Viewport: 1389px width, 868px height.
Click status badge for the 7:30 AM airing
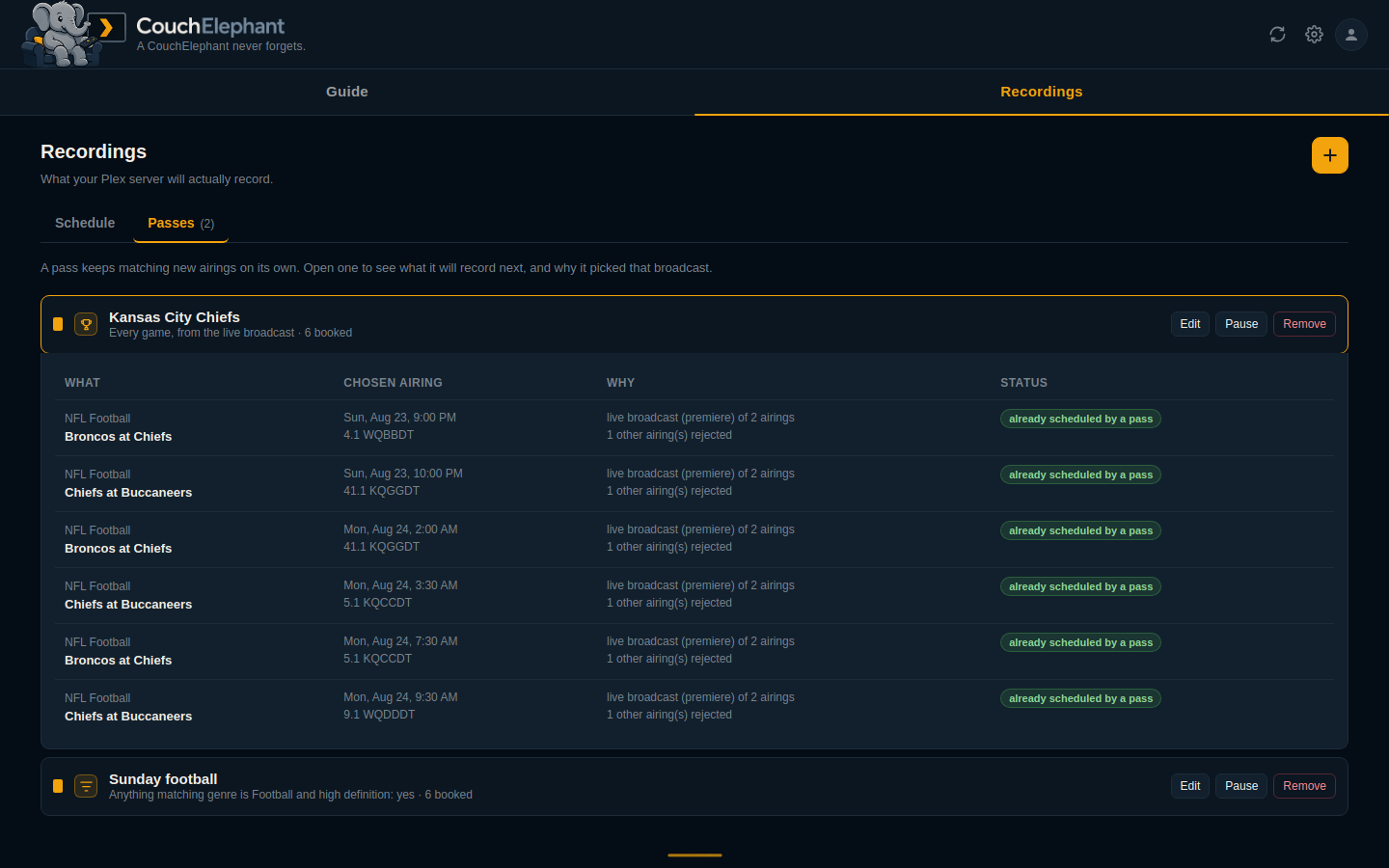point(1080,642)
